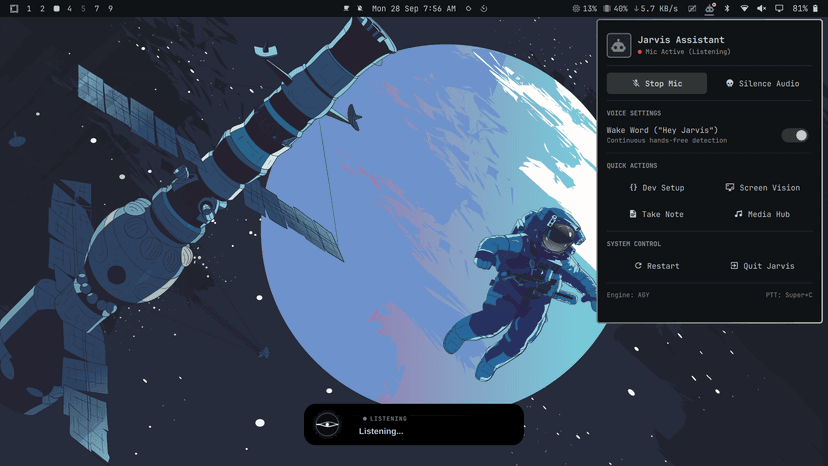Click the Silence Audio button
Viewport: 828px width, 466px height.
coord(763,83)
